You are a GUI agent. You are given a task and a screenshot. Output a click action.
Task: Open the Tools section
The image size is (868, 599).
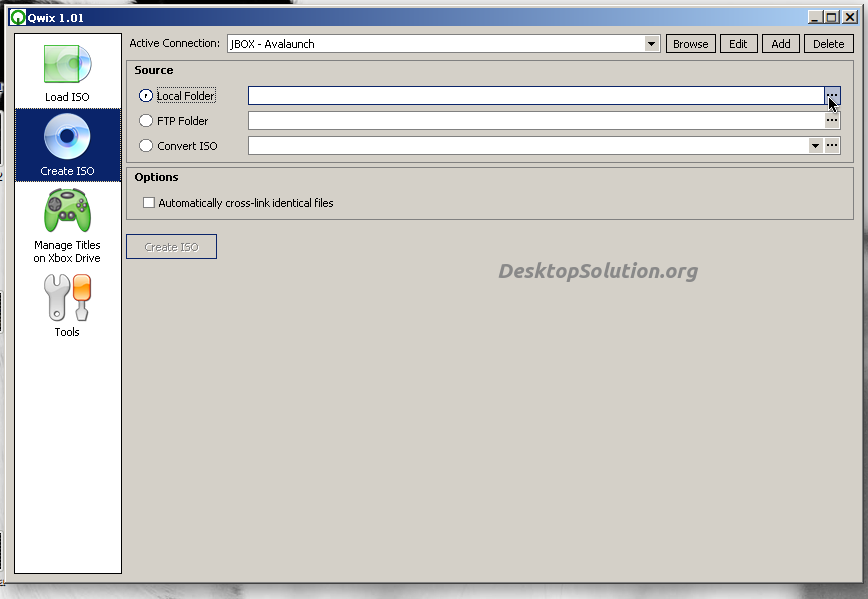[68, 305]
